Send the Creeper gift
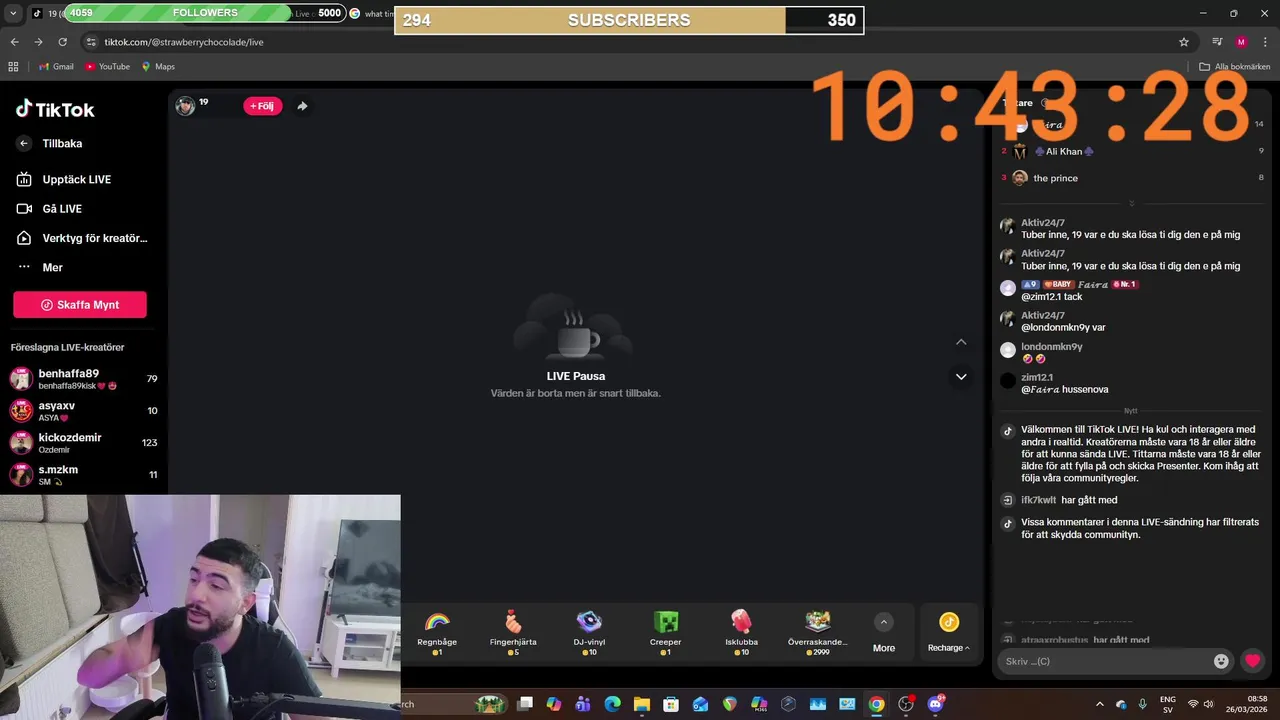 tap(665, 633)
